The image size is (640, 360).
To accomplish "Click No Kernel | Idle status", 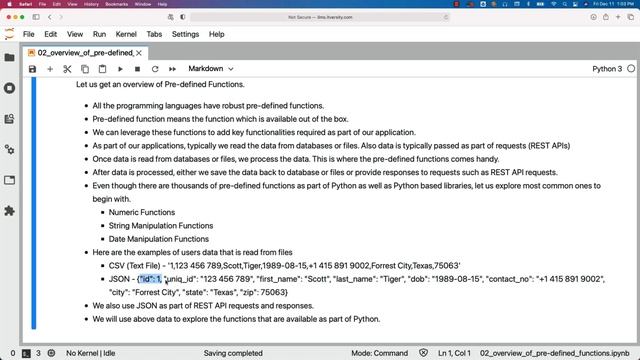I will tap(91, 353).
